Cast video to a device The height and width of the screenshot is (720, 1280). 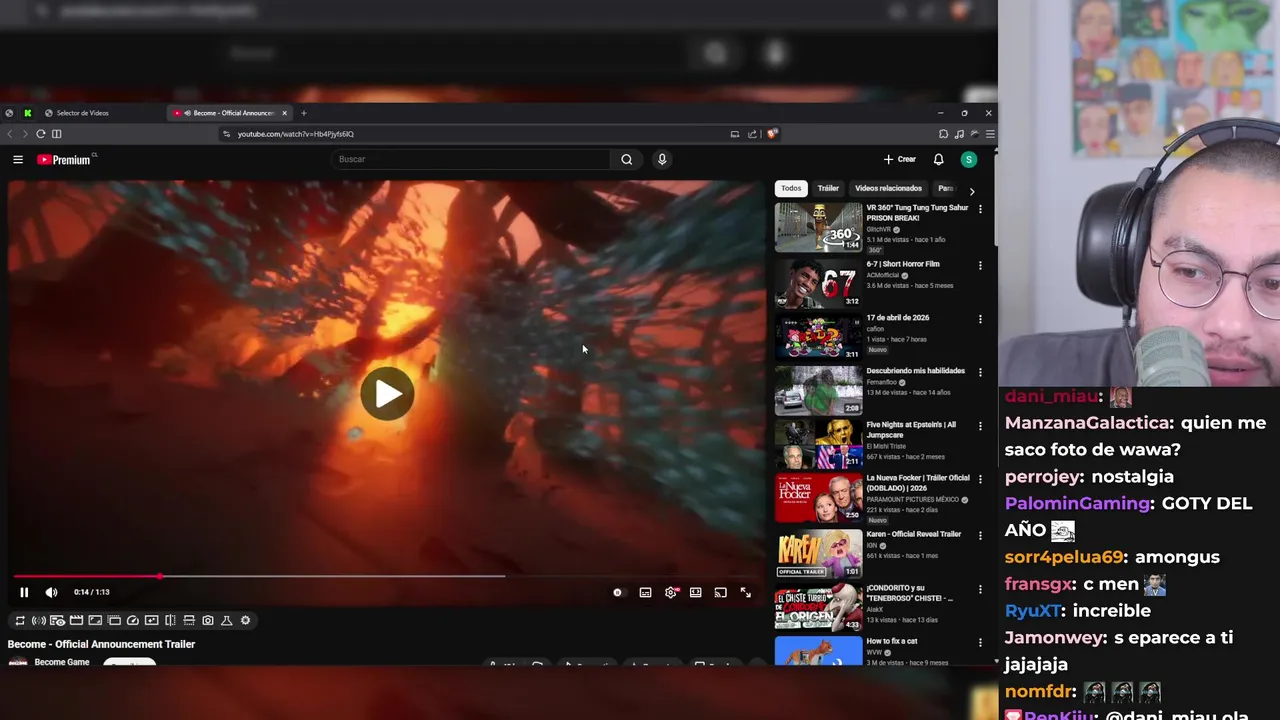coord(720,592)
